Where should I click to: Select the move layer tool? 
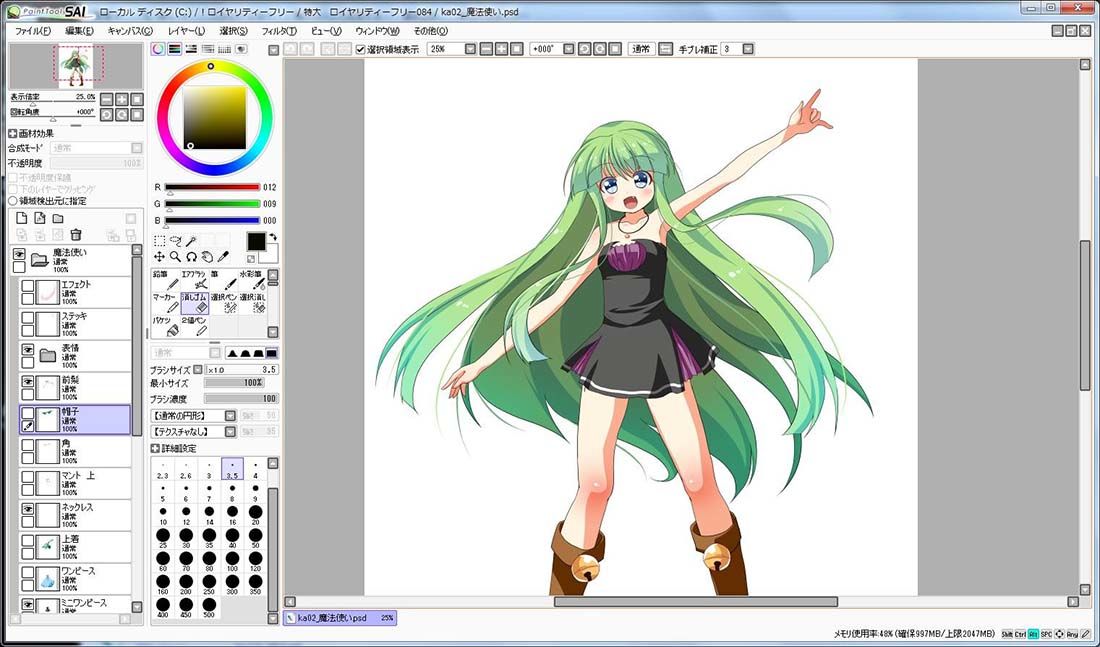(x=159, y=257)
